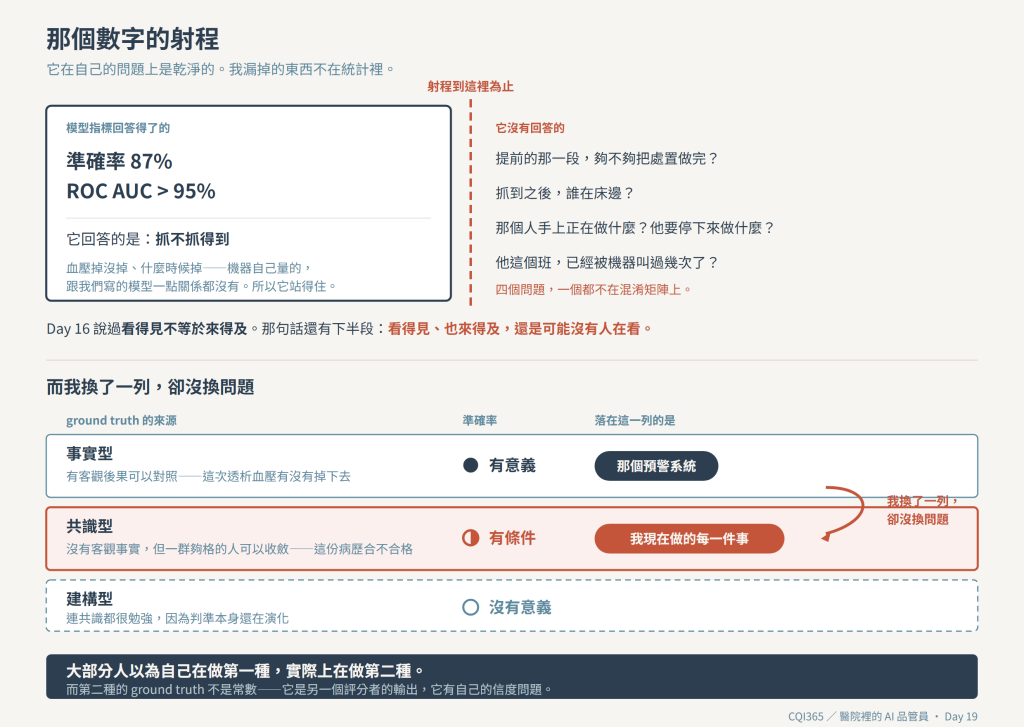This screenshot has height=727, width=1024.
Task: Click the question 他這個班,已經被機器叫過幾次了?
Action: click(607, 263)
